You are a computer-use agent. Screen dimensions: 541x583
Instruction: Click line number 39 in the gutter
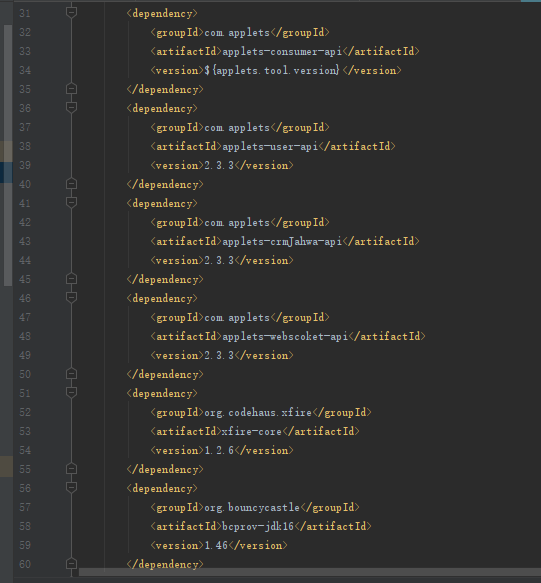pyautogui.click(x=25, y=165)
